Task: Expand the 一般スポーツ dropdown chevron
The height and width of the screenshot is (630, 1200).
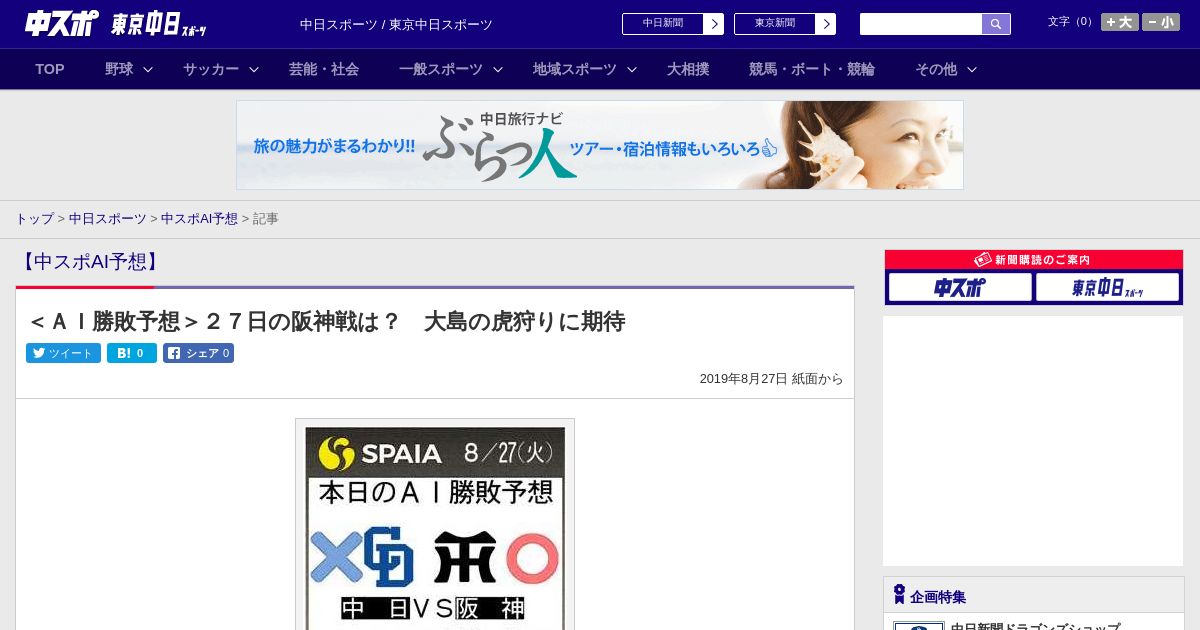Action: [x=498, y=69]
